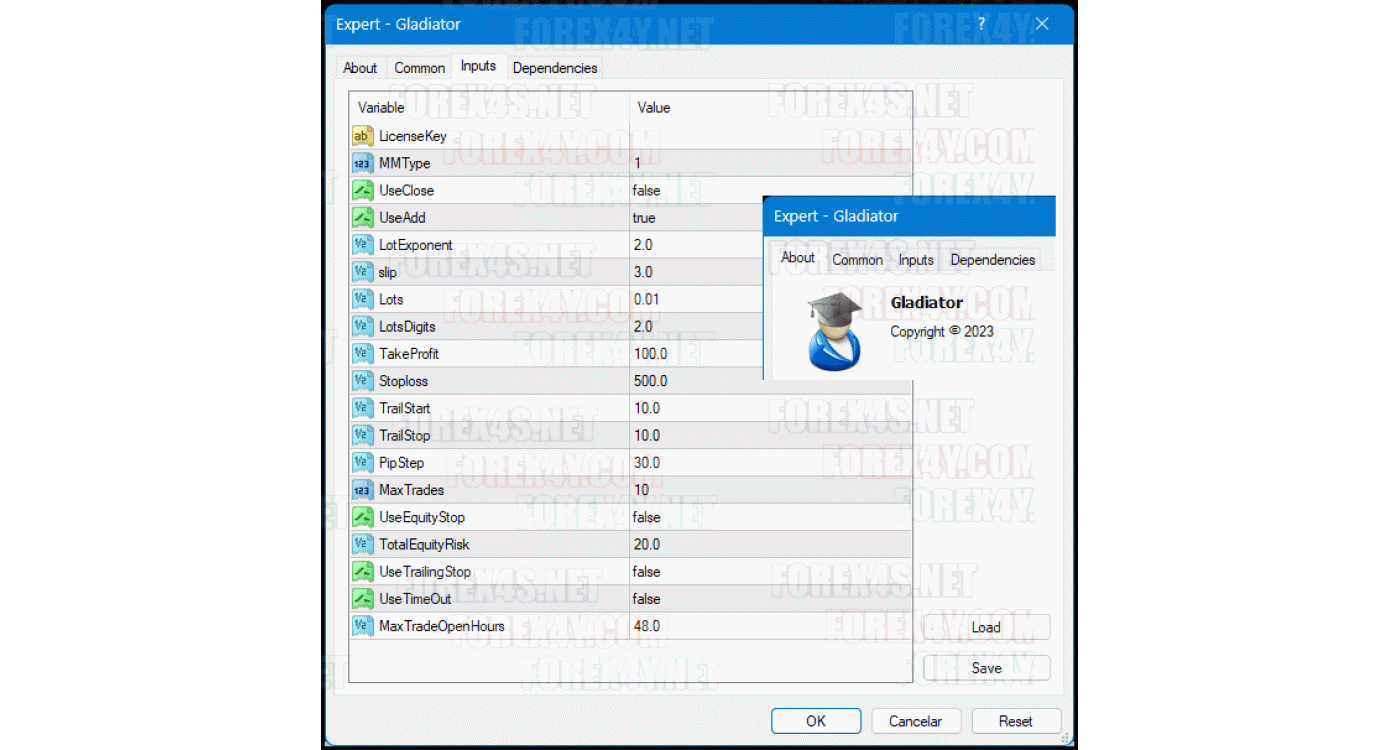1400x750 pixels.
Task: Click the LotExponent double type icon
Action: pos(362,245)
